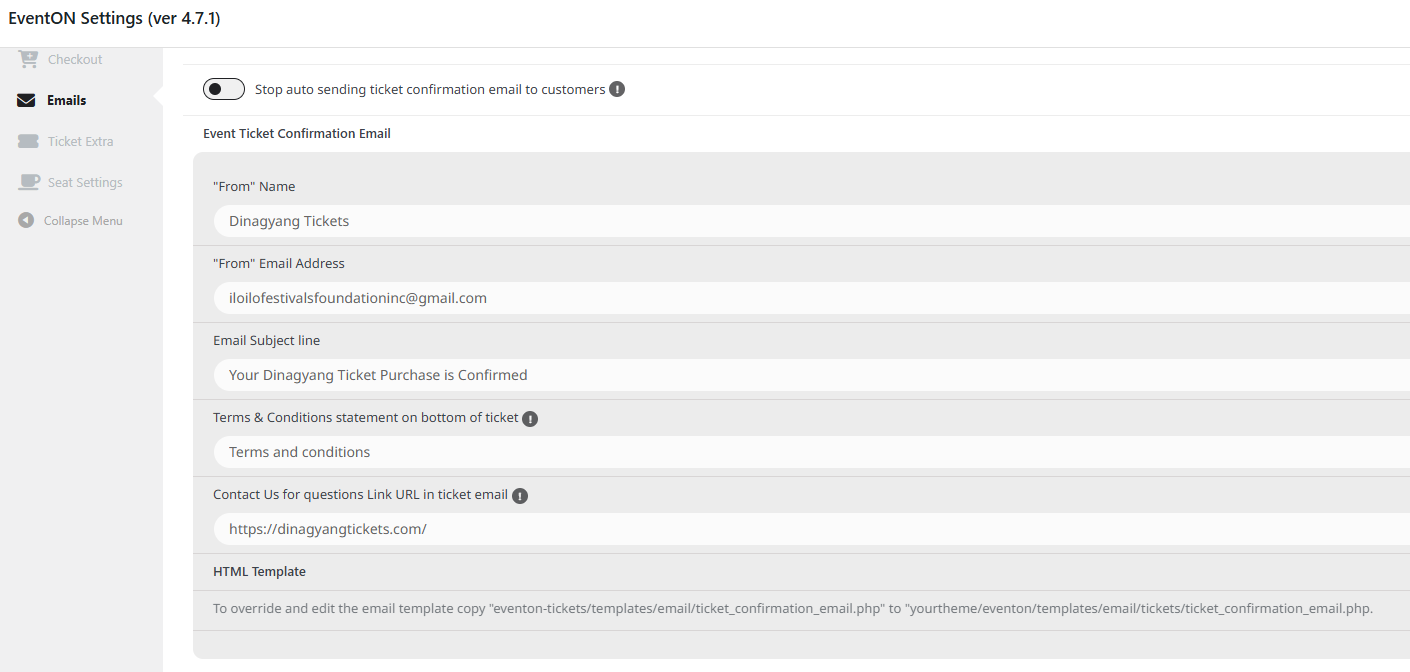Click info icon beside Contact Us Link URL
This screenshot has width=1410, height=672.
pyautogui.click(x=519, y=496)
